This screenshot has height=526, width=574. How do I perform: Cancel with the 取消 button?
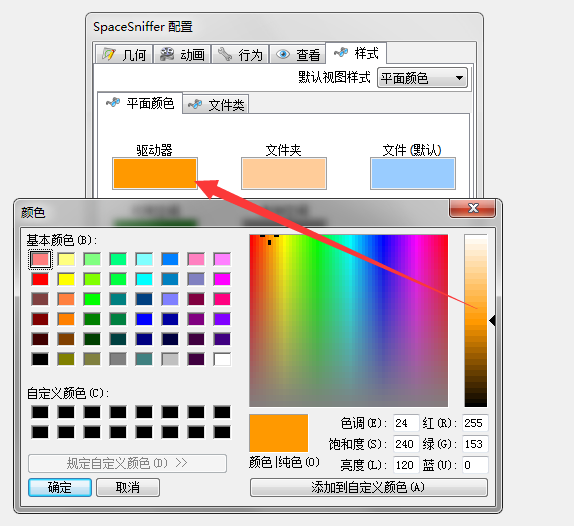pos(128,487)
